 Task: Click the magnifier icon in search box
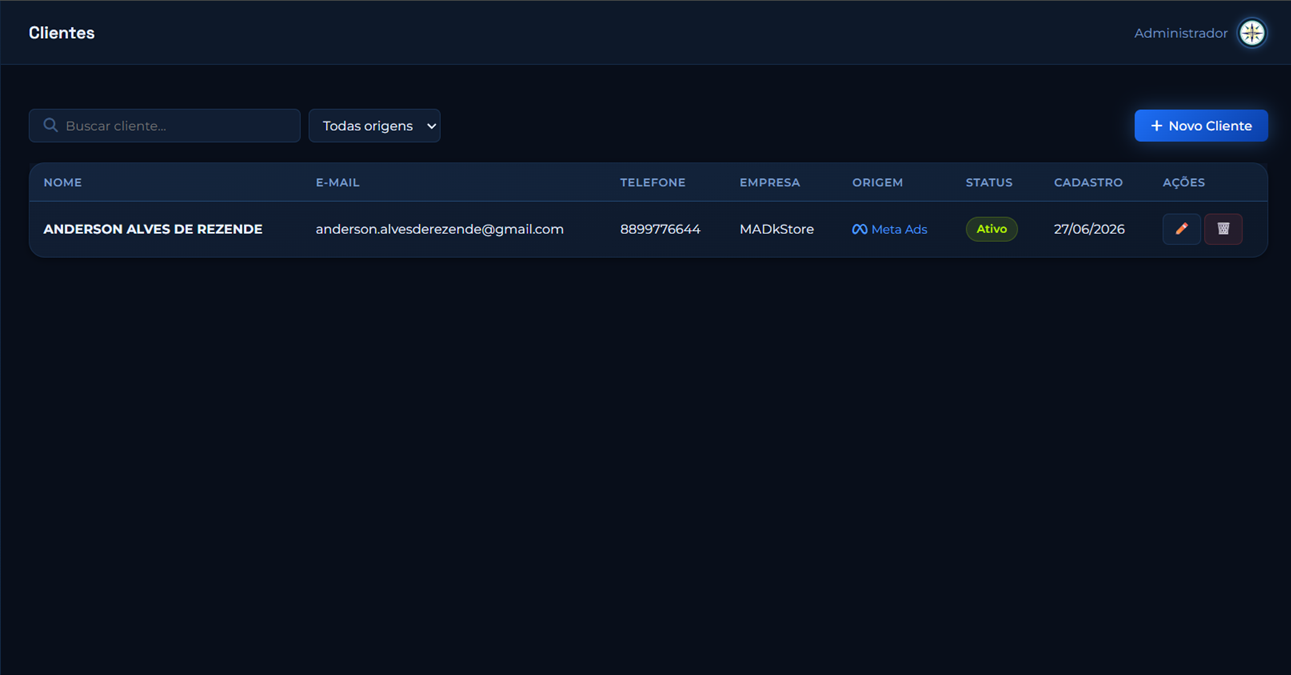coord(50,126)
